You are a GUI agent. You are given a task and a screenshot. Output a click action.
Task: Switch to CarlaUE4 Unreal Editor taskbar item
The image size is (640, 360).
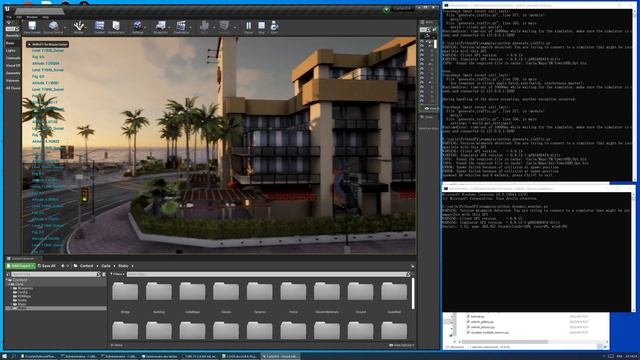tap(280, 356)
